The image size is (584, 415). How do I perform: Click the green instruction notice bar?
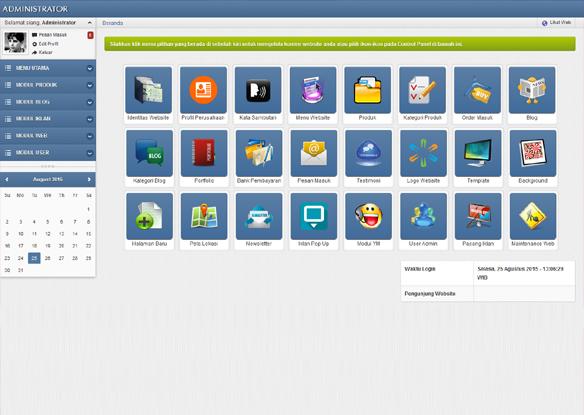click(340, 44)
